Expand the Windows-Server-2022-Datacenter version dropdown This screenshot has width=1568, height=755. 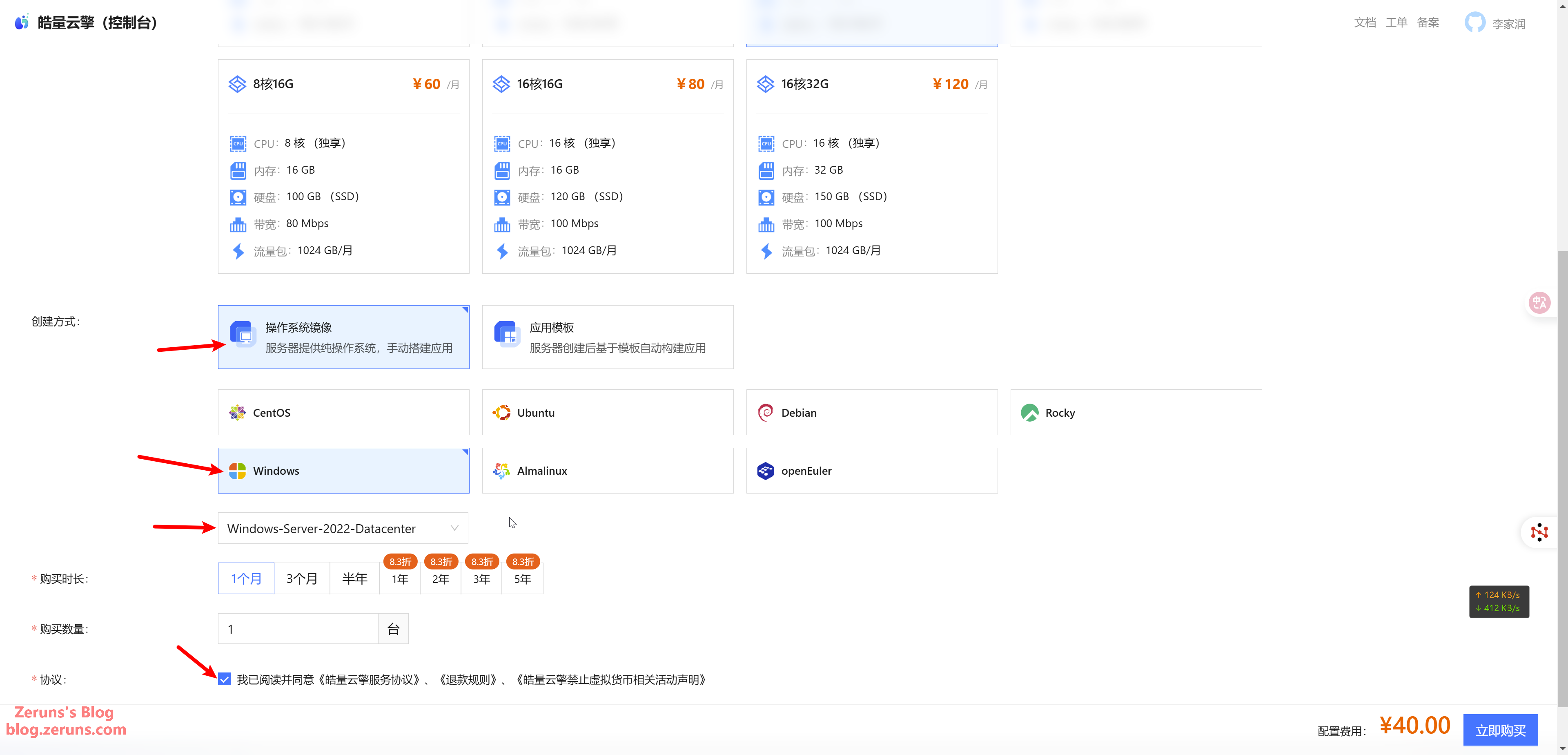[x=343, y=528]
